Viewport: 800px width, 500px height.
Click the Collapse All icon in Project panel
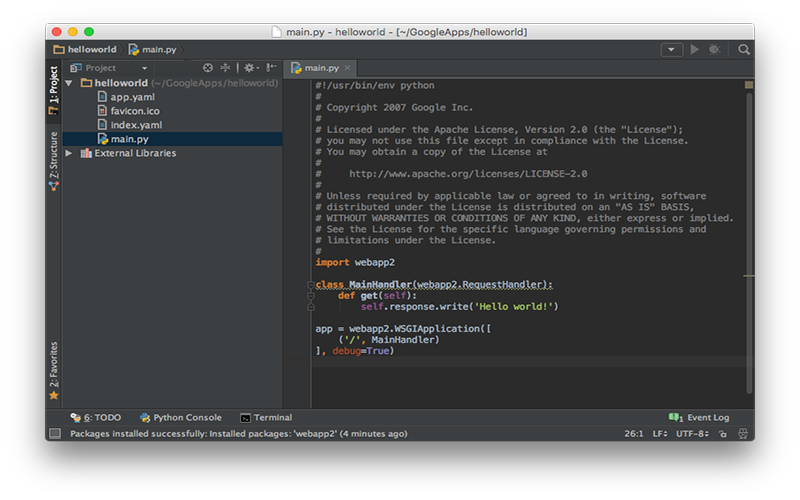[x=225, y=68]
